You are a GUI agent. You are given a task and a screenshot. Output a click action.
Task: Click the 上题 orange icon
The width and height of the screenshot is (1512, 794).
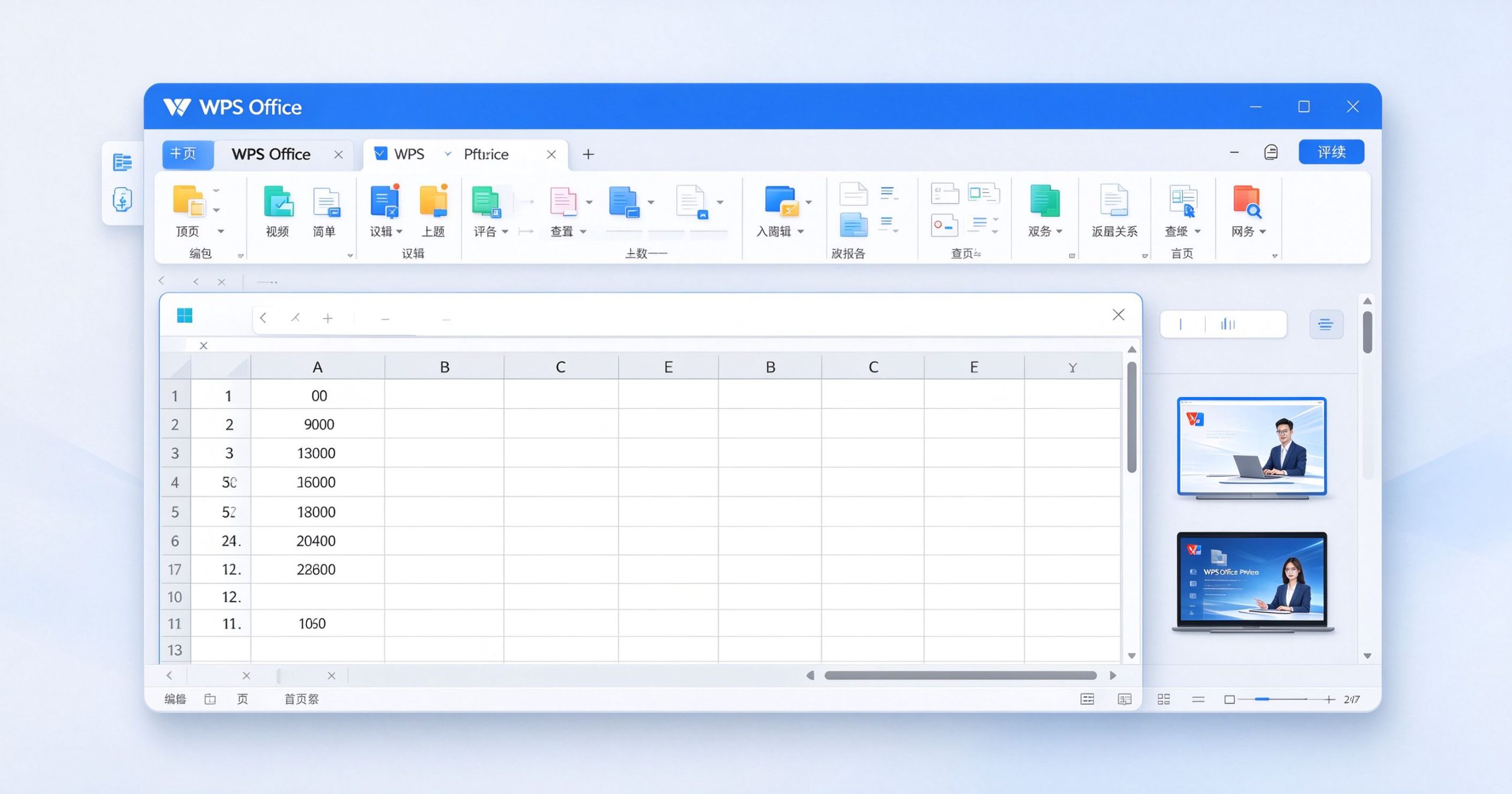(x=434, y=201)
